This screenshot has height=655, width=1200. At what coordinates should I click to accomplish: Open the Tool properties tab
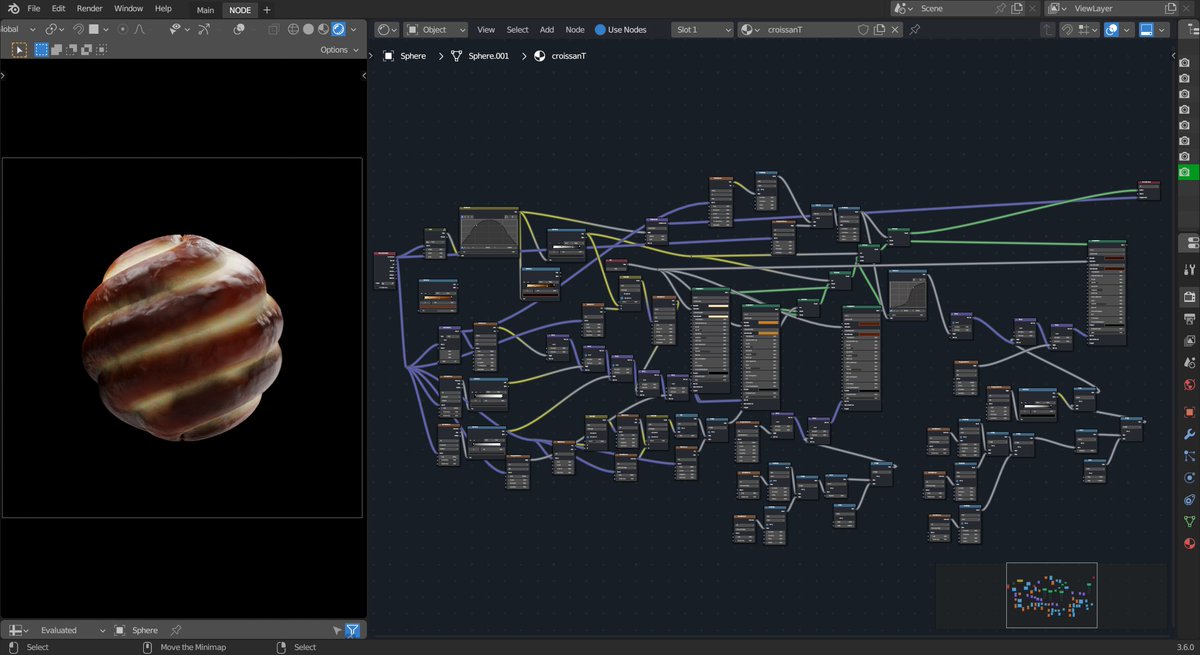click(1189, 269)
